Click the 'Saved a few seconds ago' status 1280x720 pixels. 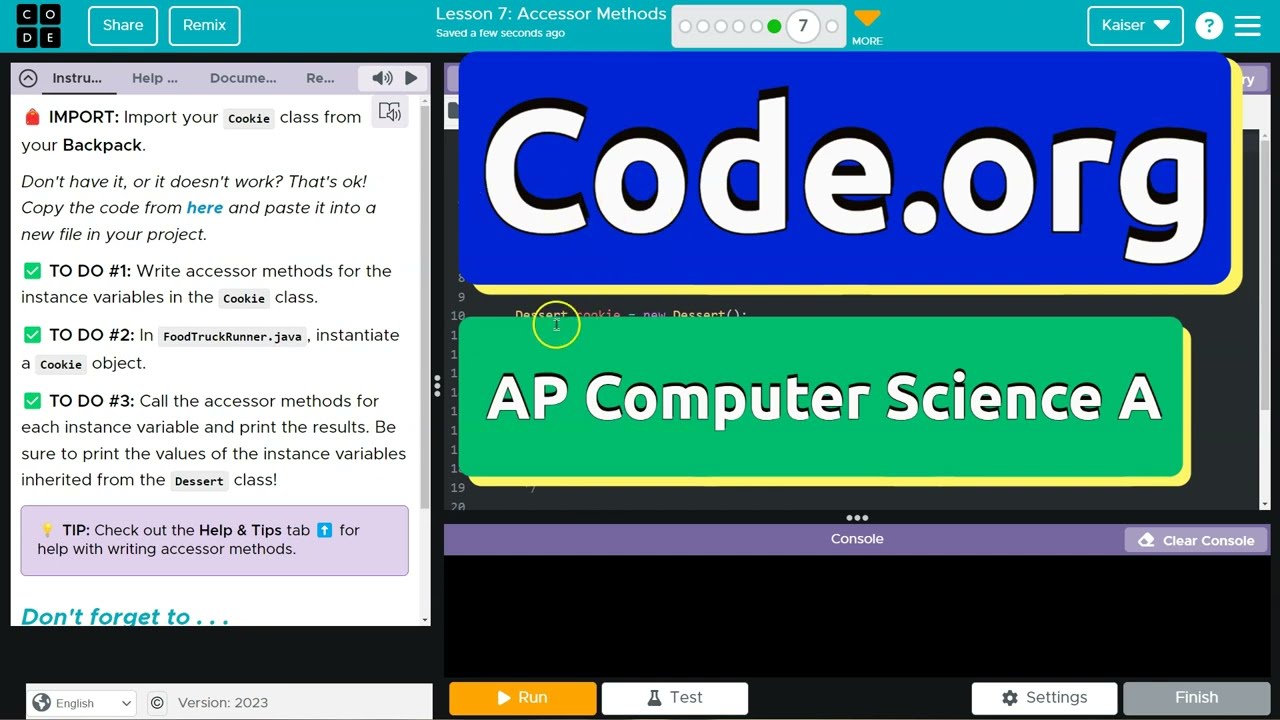coord(500,33)
